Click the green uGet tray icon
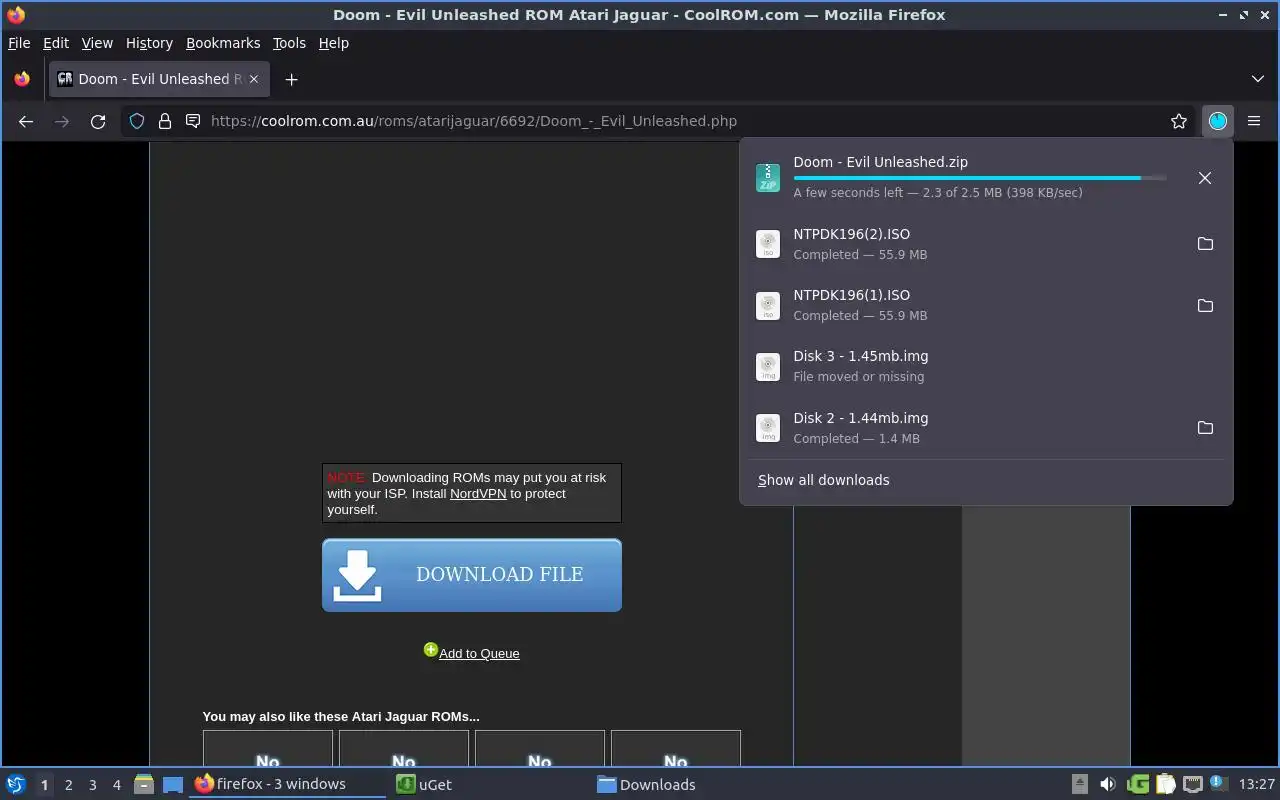Screen dimensions: 1280x800 (1137, 785)
